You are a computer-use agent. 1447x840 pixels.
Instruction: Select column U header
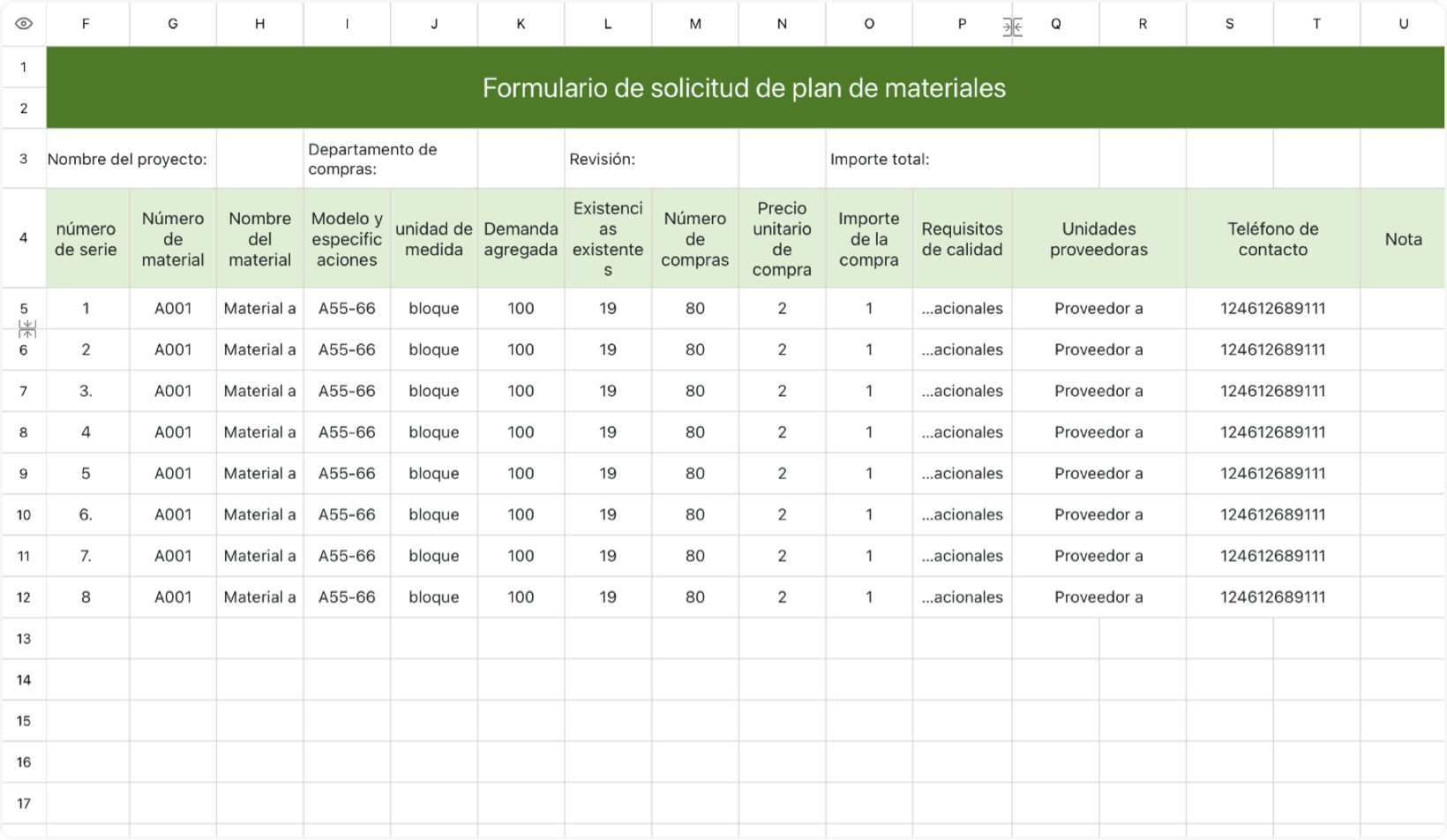coord(1403,24)
